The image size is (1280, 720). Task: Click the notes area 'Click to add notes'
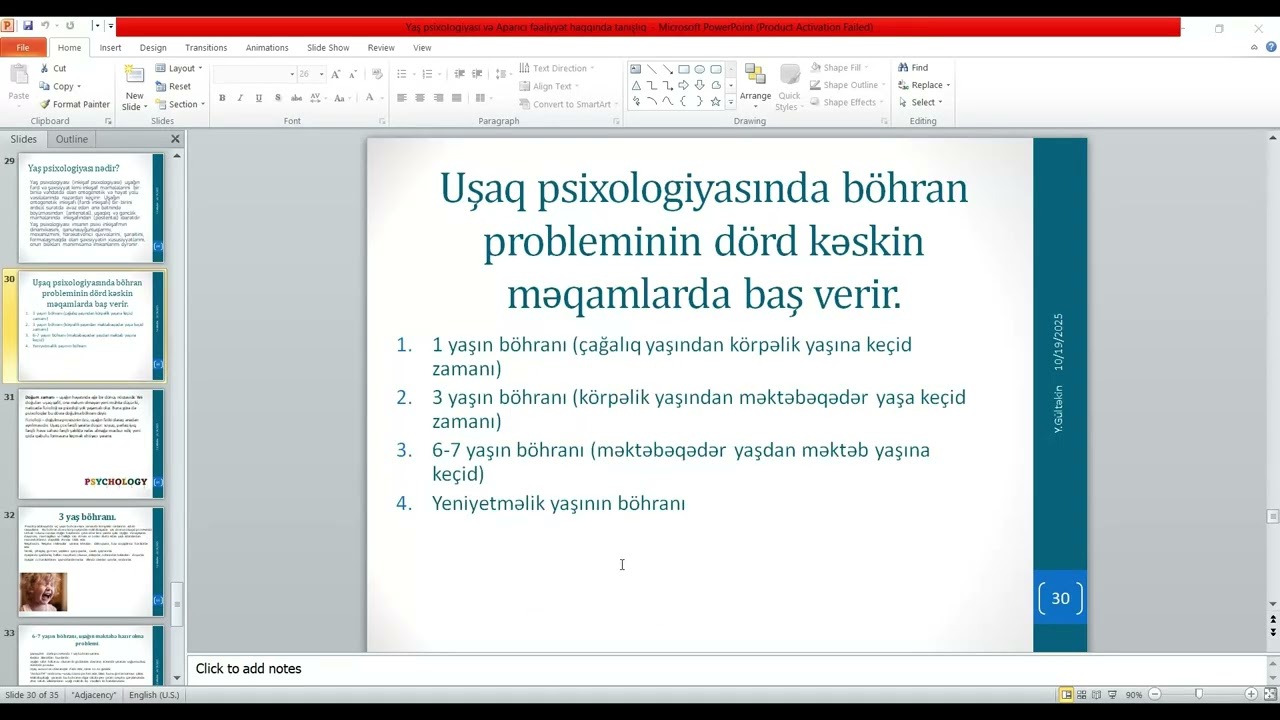[x=728, y=668]
